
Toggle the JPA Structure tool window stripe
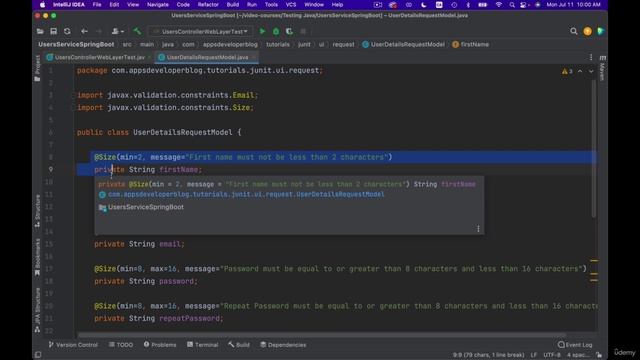38,310
